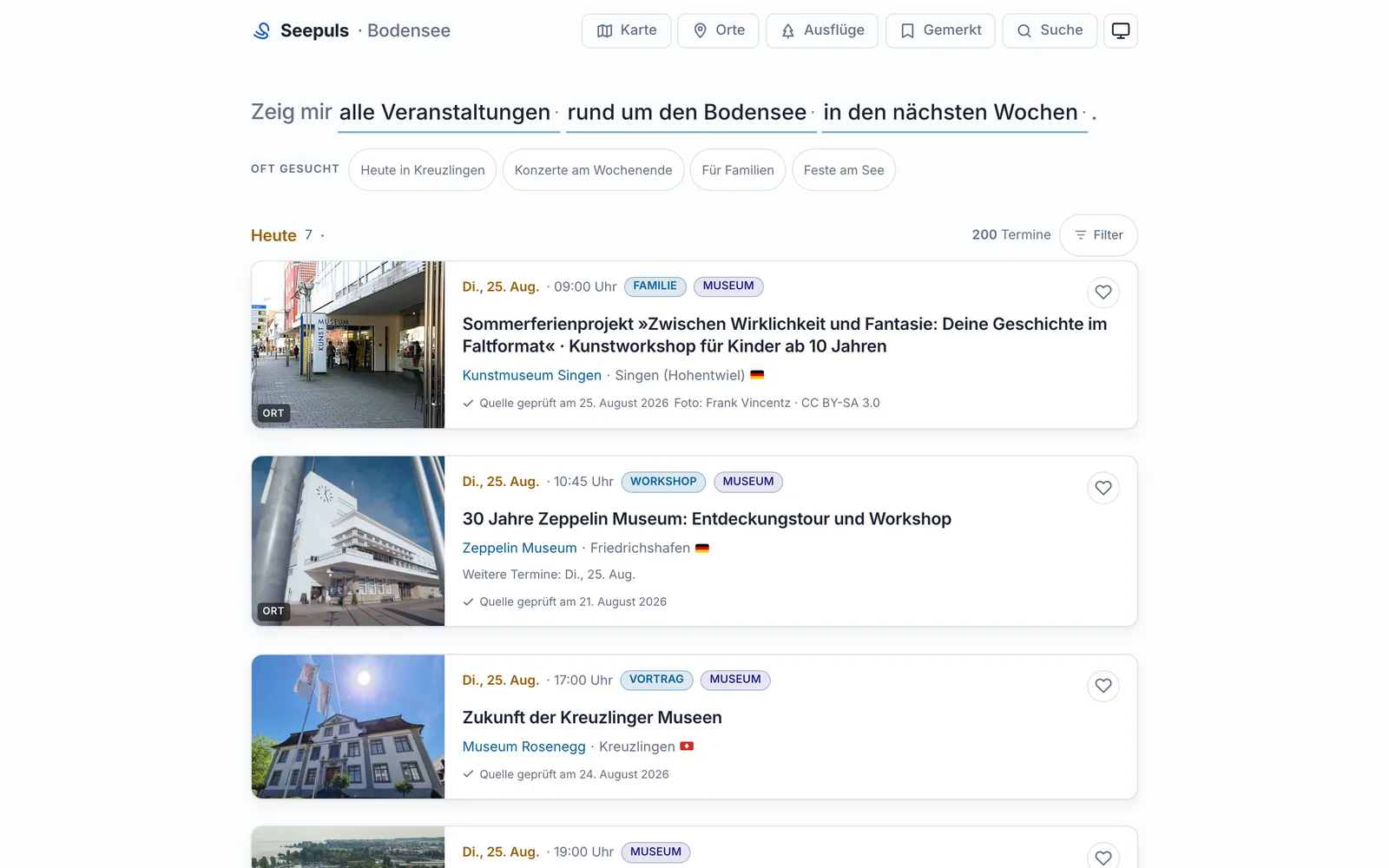Click the 'OFT GESUCHT' label
1389x868 pixels.
[x=295, y=169]
